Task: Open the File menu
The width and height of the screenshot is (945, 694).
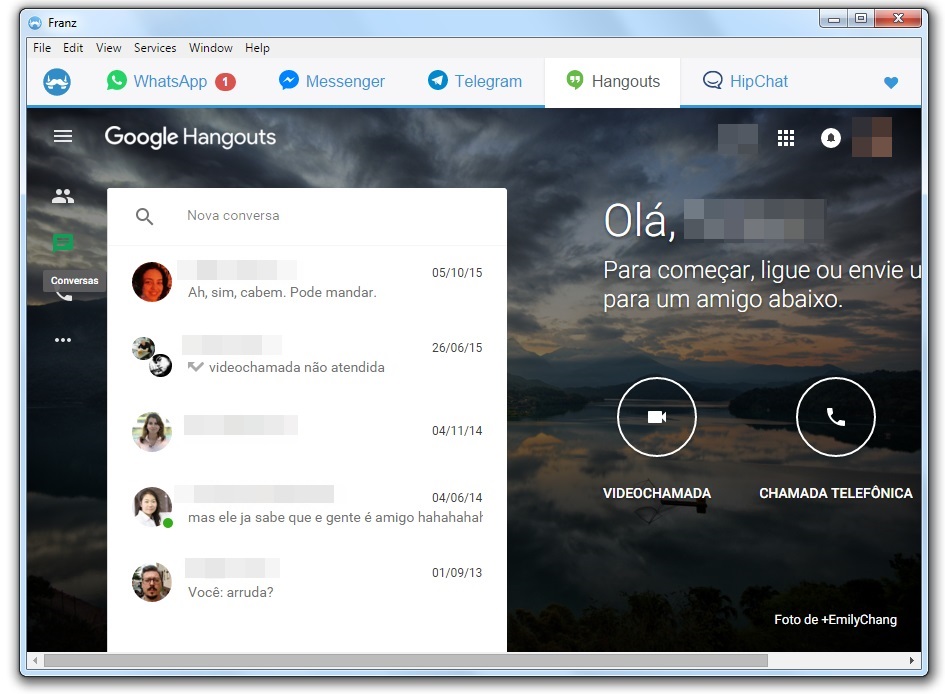Action: coord(42,48)
